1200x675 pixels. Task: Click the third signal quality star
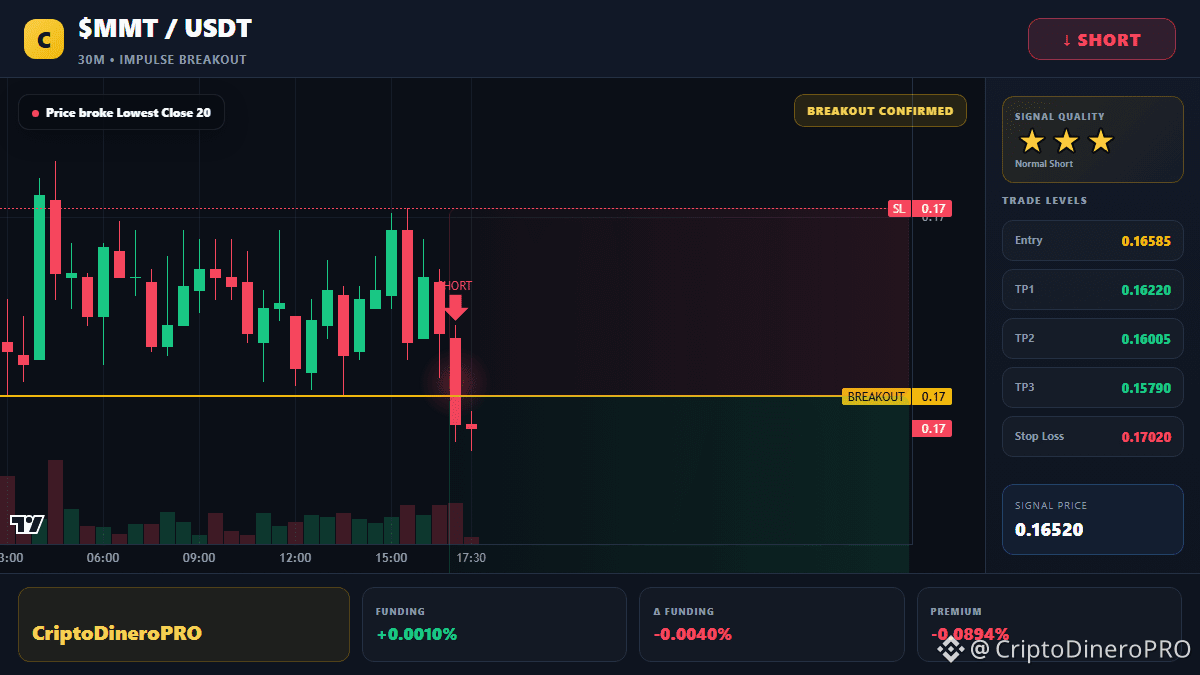pyautogui.click(x=1100, y=142)
